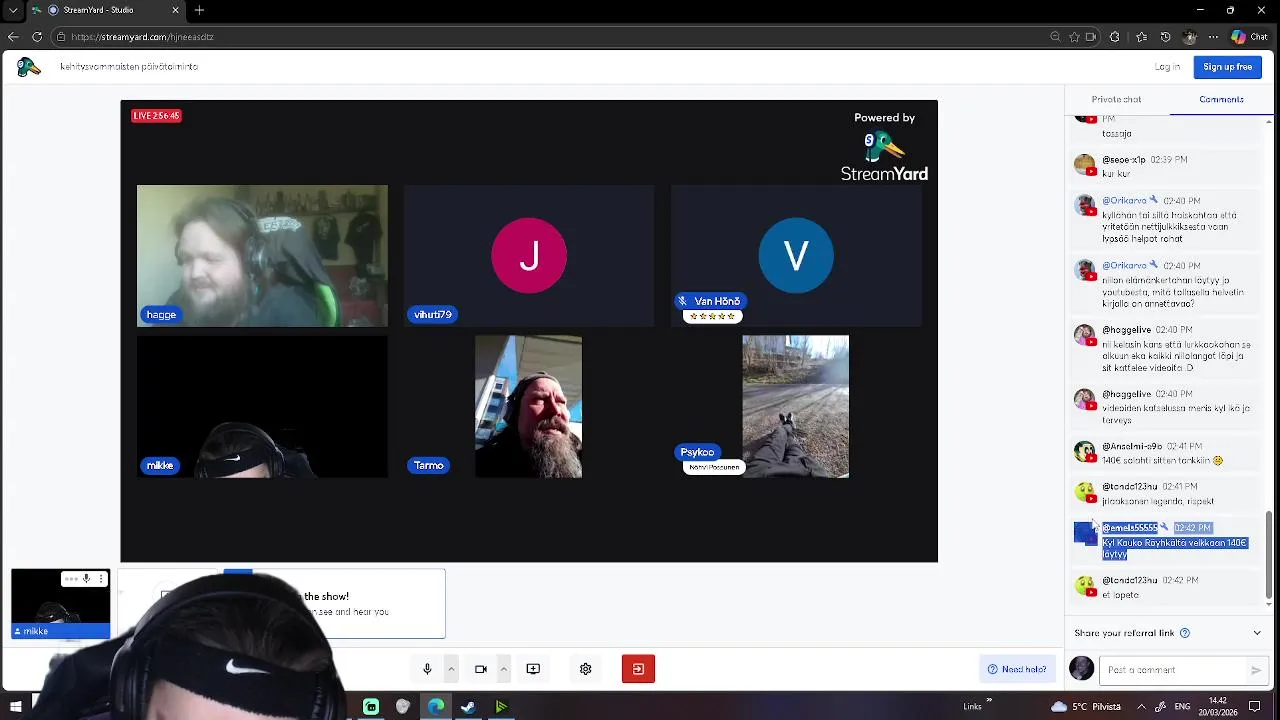Mute the microphone in the bottom toolbar
The height and width of the screenshot is (720, 1280).
pyautogui.click(x=427, y=669)
